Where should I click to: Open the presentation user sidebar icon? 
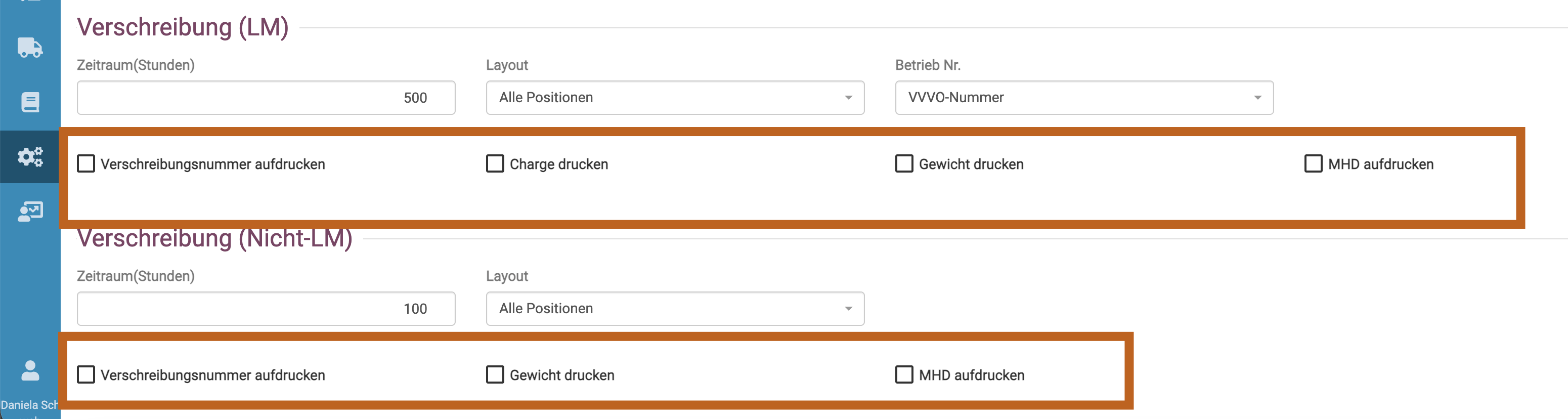coord(30,212)
